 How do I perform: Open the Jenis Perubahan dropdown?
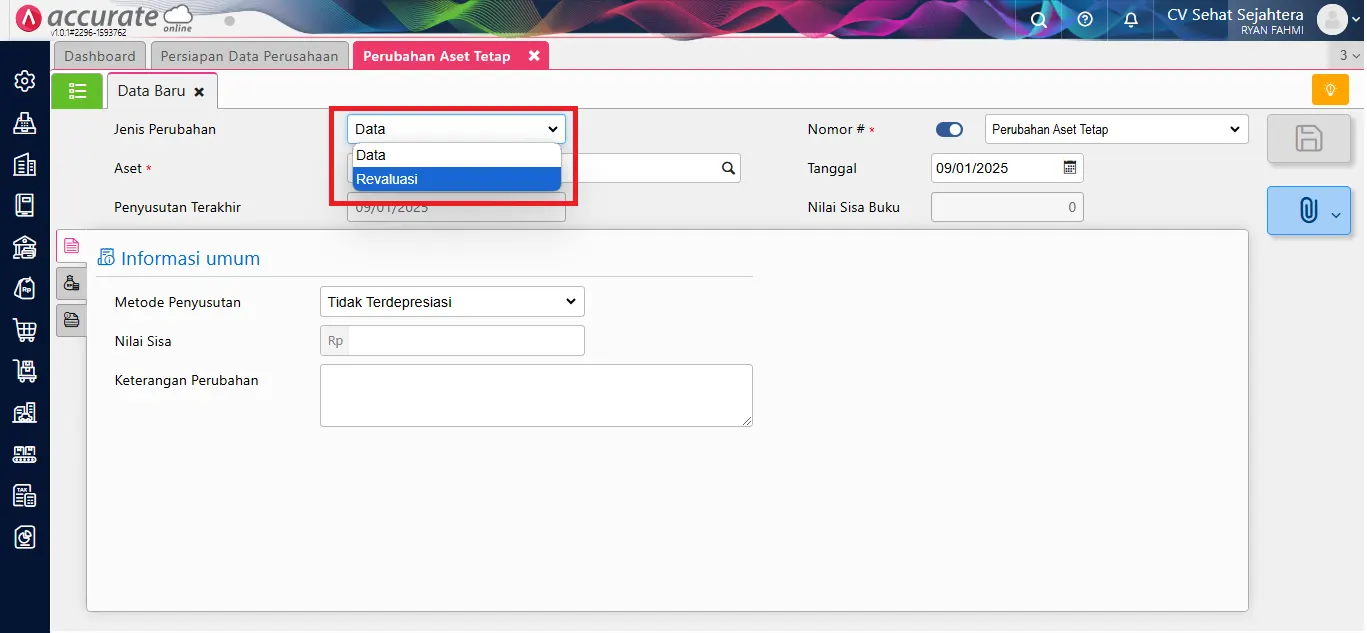(456, 129)
